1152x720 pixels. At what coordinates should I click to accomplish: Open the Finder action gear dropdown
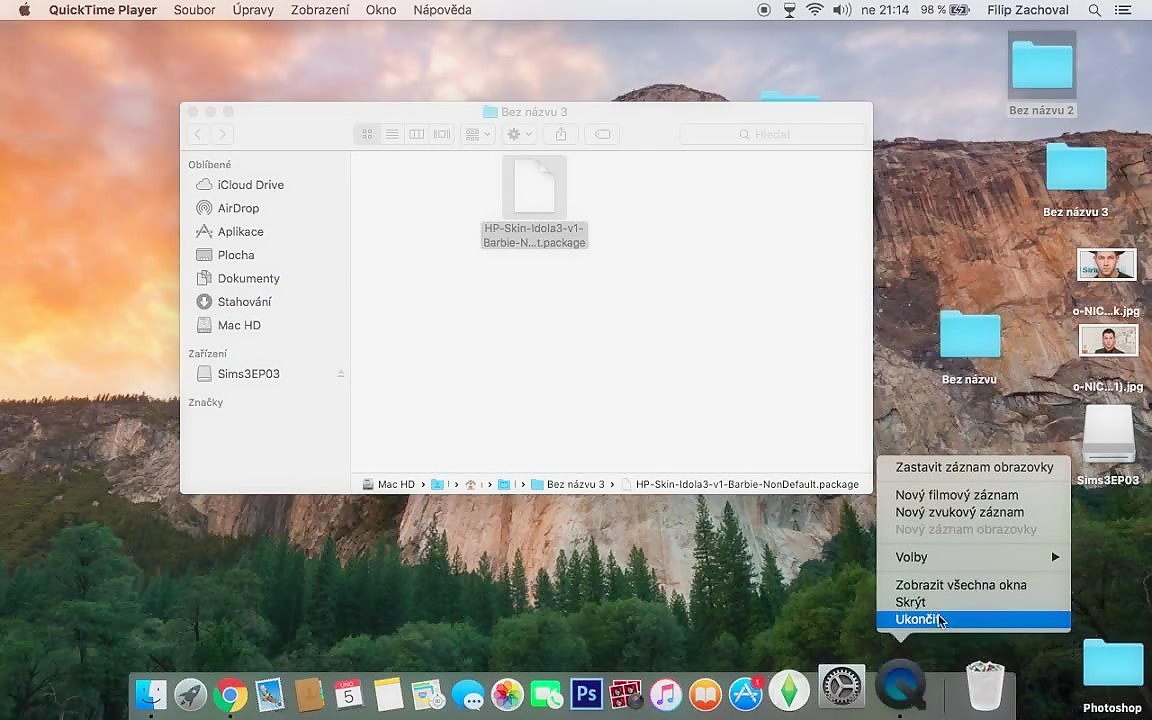tap(519, 134)
